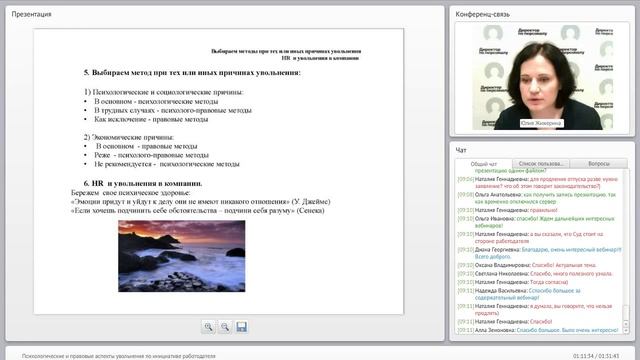The width and height of the screenshot is (640, 360).
Task: Click heading '6. HR и увольнения в компании'
Action: tap(143, 183)
